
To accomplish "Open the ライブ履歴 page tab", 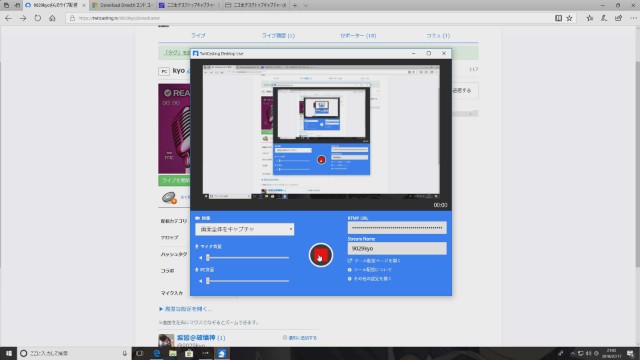I will click(x=278, y=36).
